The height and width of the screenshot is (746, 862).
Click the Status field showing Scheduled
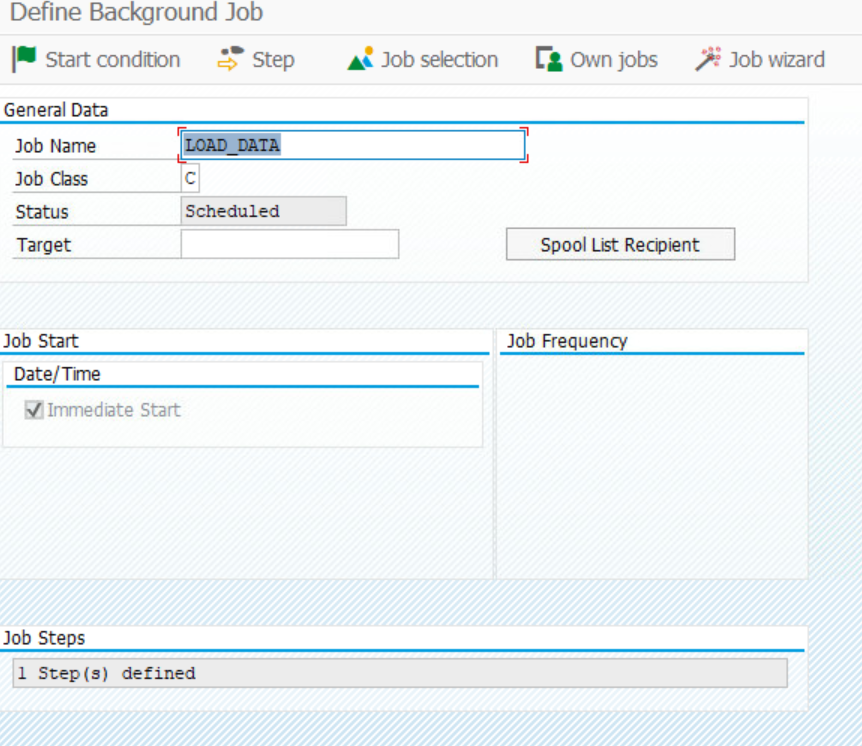point(264,211)
